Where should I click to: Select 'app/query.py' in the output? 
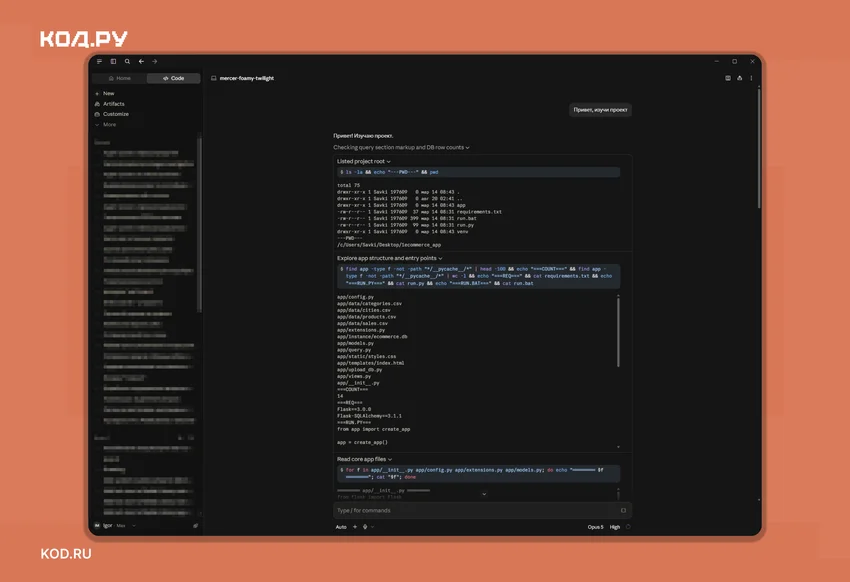(x=354, y=350)
